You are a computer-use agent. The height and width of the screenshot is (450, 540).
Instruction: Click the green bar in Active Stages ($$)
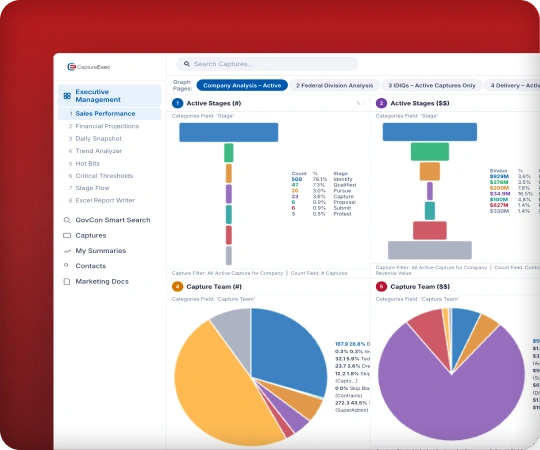point(430,152)
